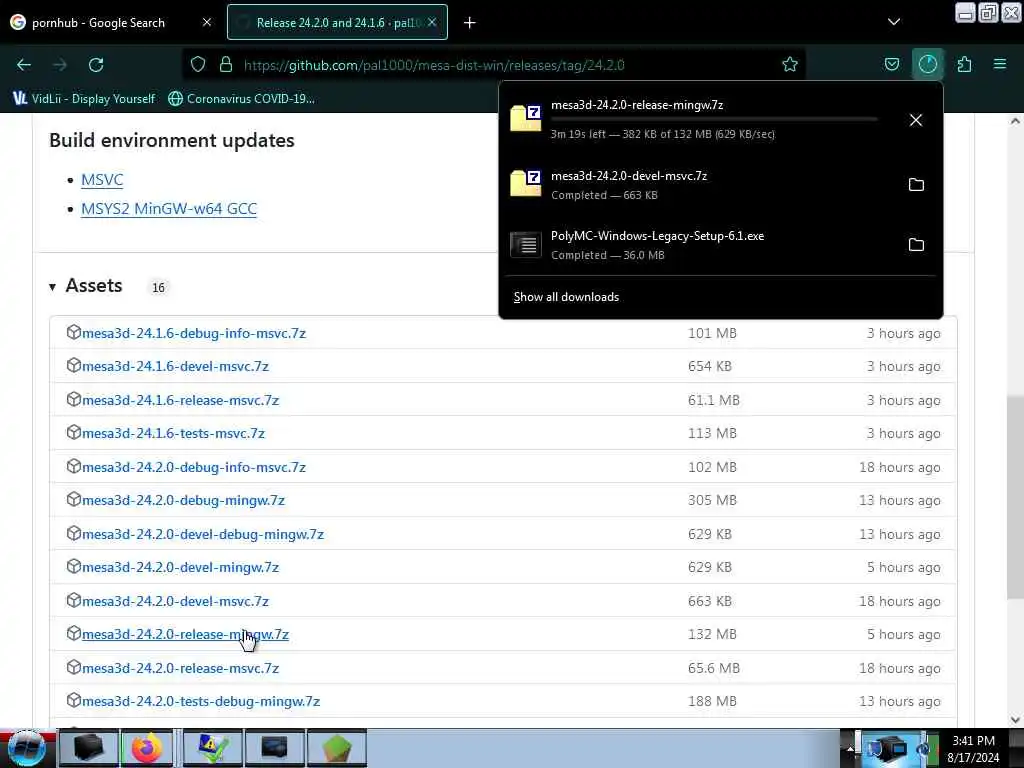Open the black folder taskbar icon

pos(88,748)
